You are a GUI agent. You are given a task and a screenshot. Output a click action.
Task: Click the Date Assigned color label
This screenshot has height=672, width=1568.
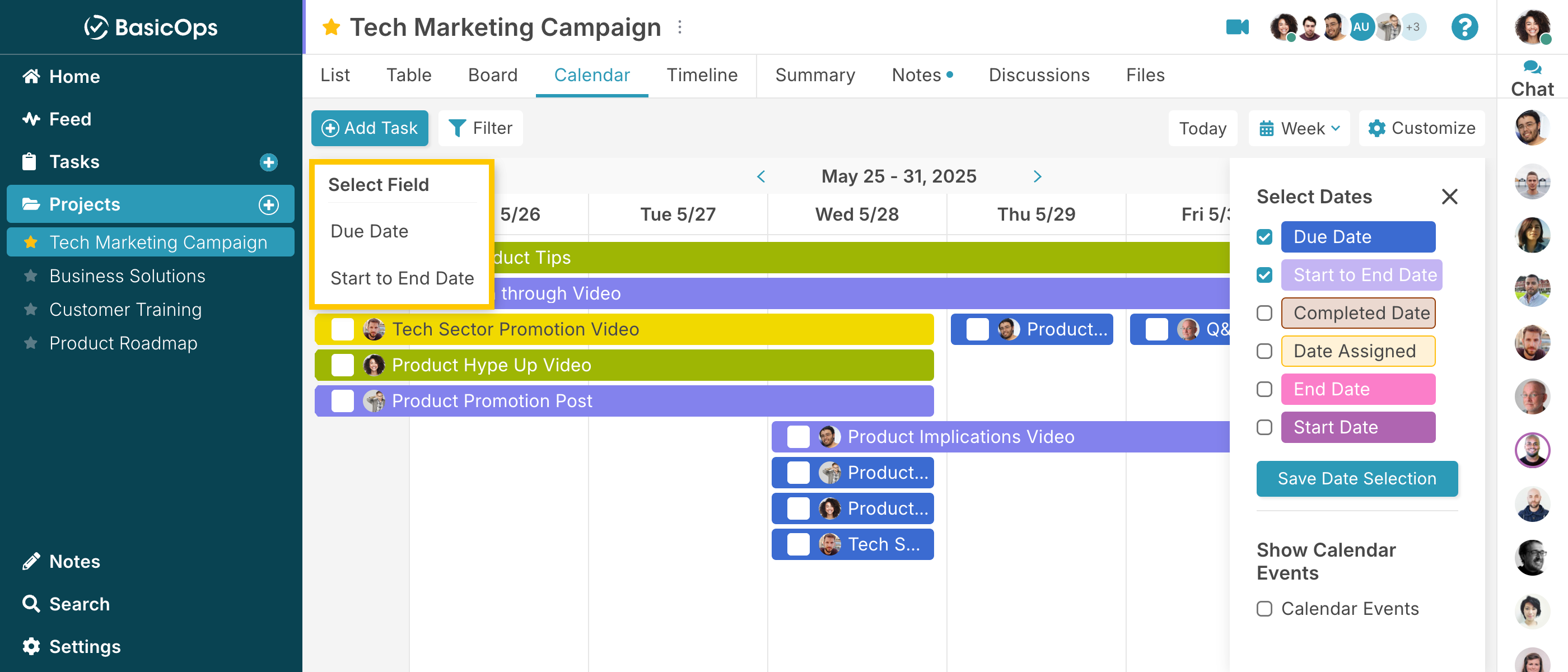1357,351
